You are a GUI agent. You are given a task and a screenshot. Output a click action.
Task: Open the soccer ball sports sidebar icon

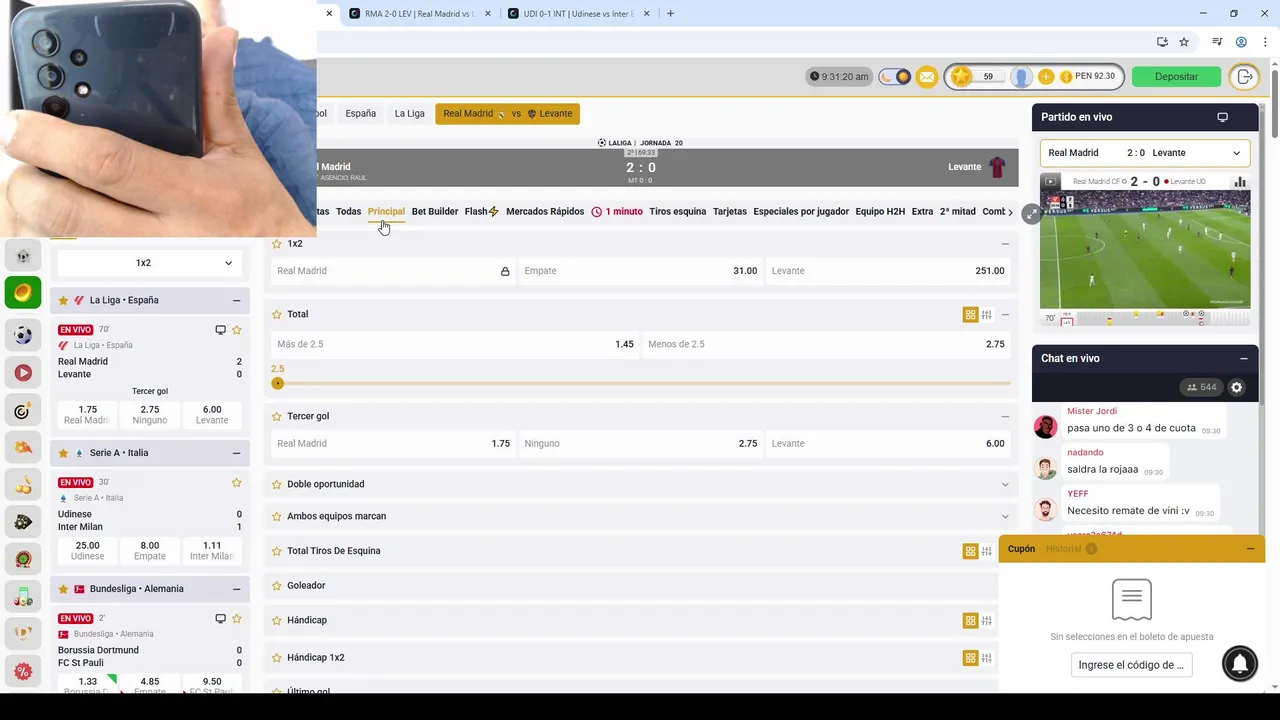click(x=23, y=335)
